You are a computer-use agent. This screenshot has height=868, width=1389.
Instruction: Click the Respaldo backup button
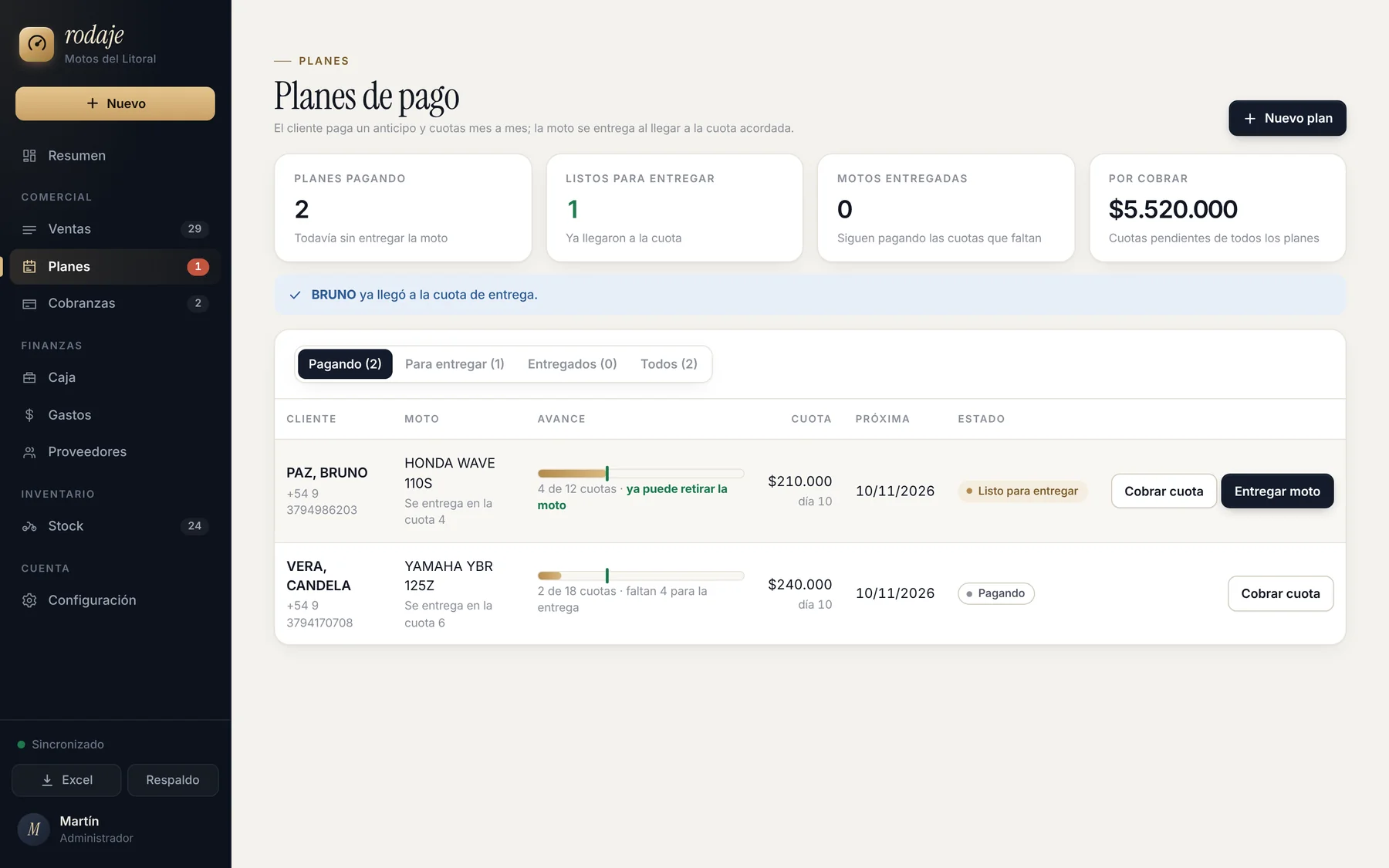pos(173,780)
